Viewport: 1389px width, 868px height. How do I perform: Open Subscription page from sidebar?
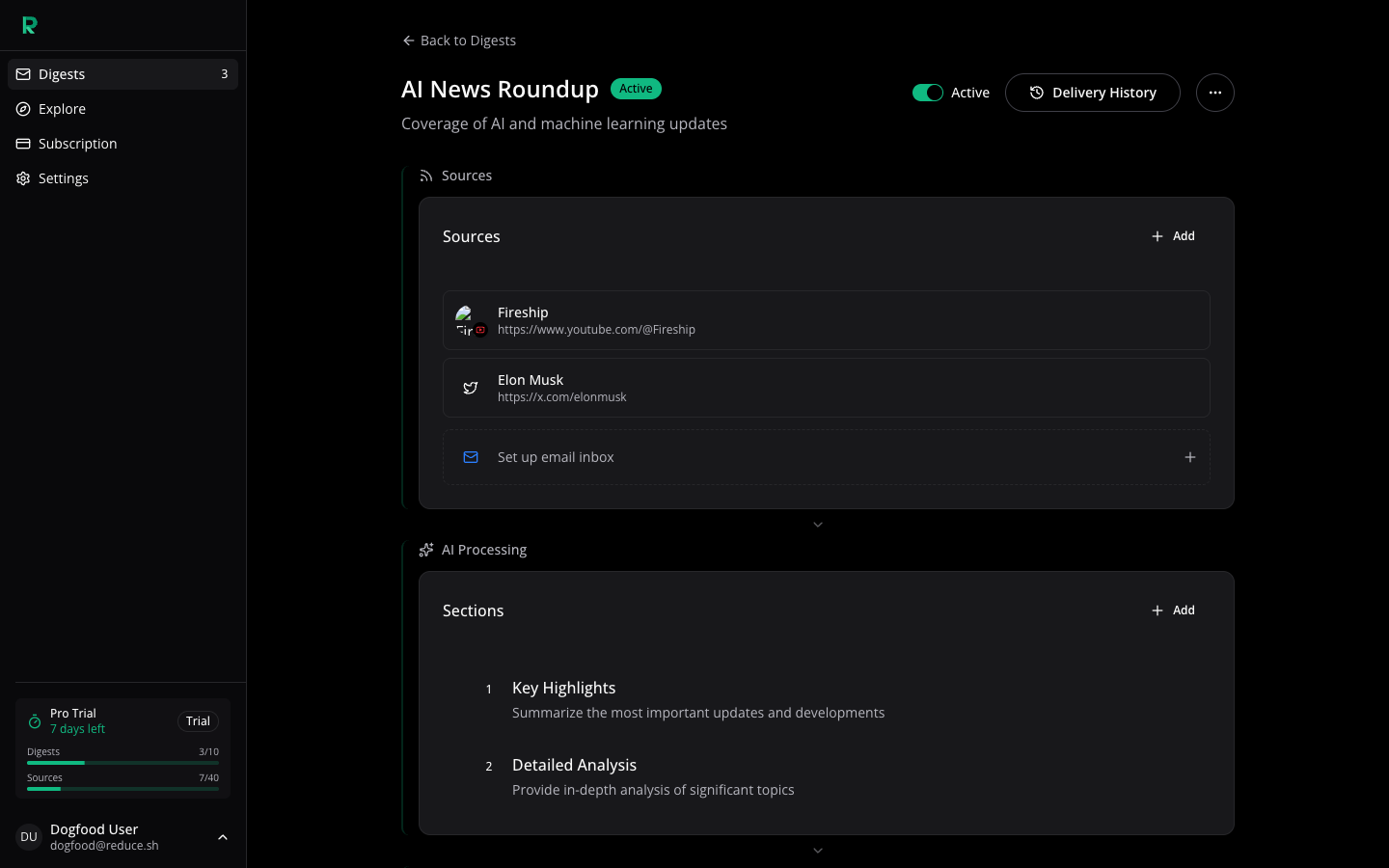click(x=77, y=144)
